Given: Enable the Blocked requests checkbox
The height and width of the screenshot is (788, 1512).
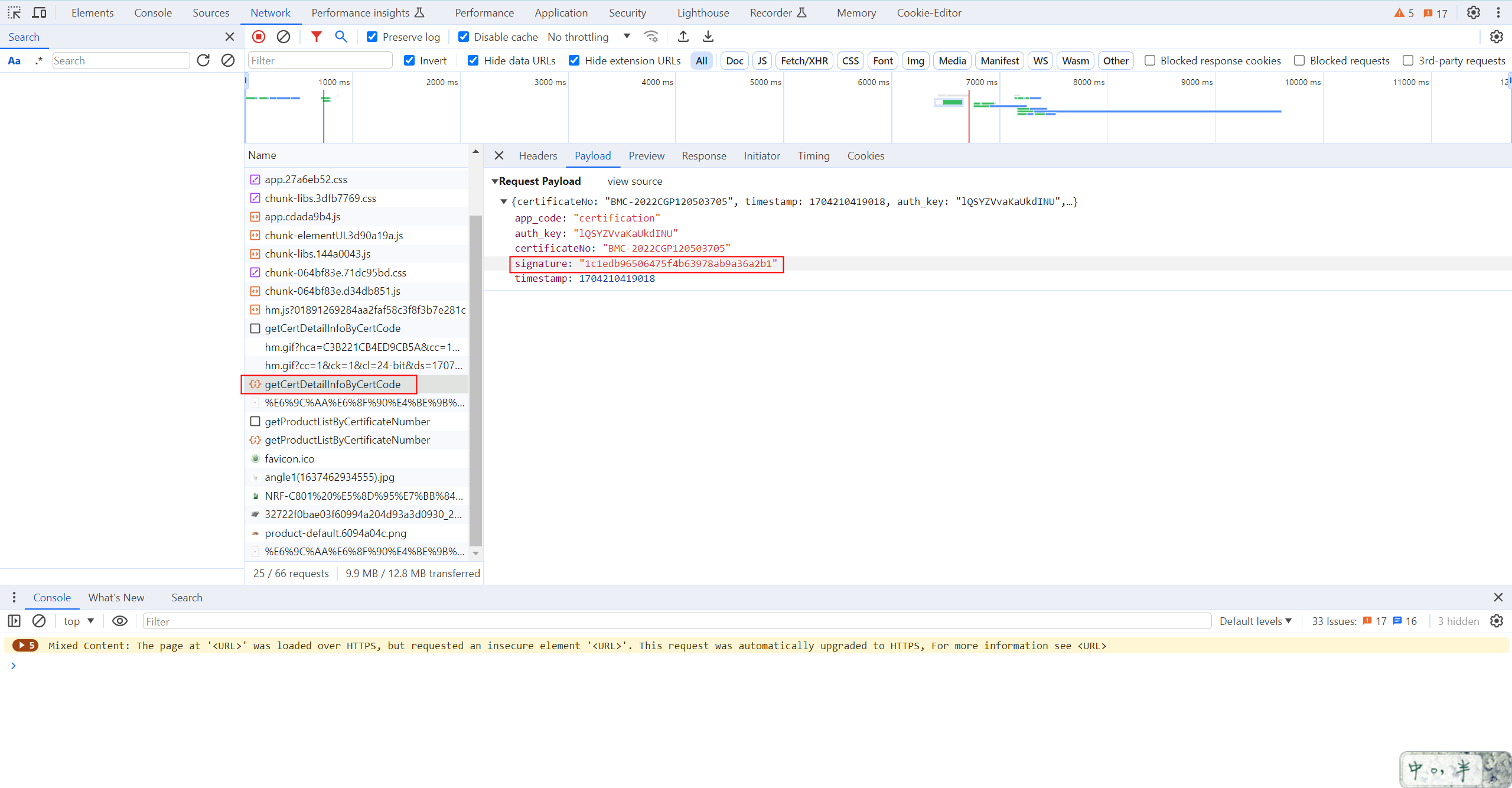Looking at the screenshot, I should pos(1299,60).
